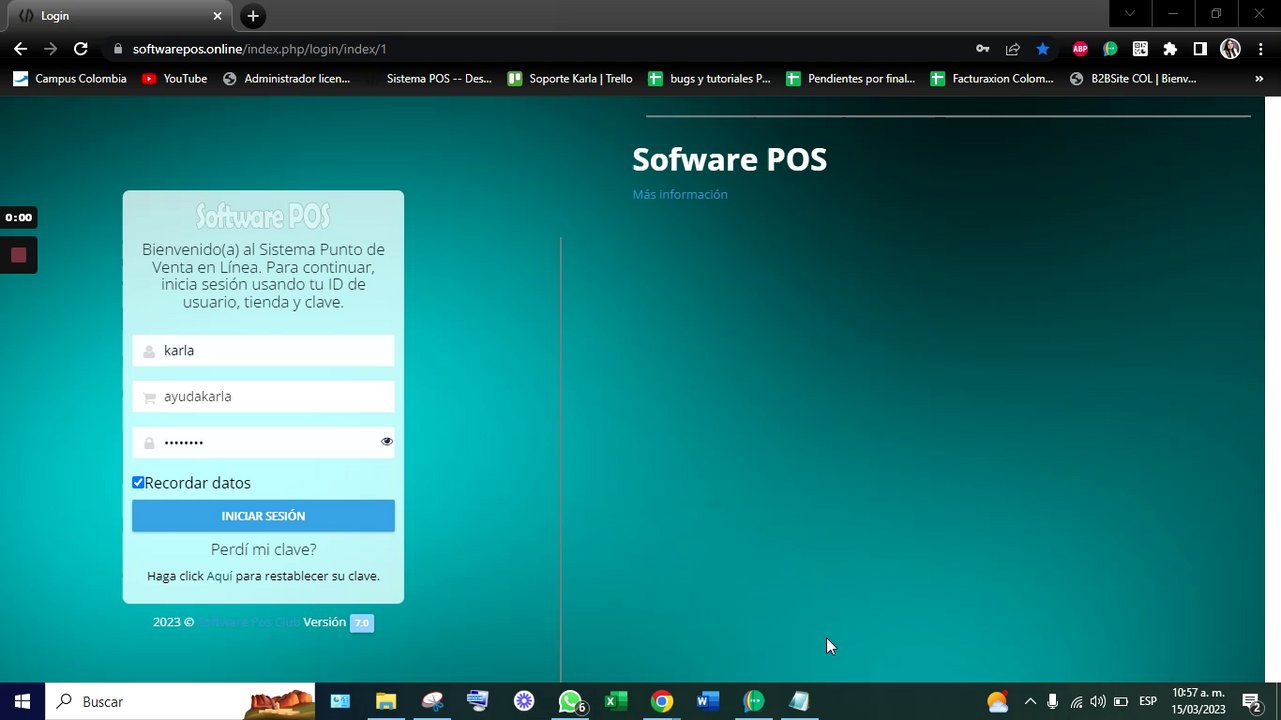Open File Explorer from the taskbar
This screenshot has width=1281, height=720.
coord(386,702)
